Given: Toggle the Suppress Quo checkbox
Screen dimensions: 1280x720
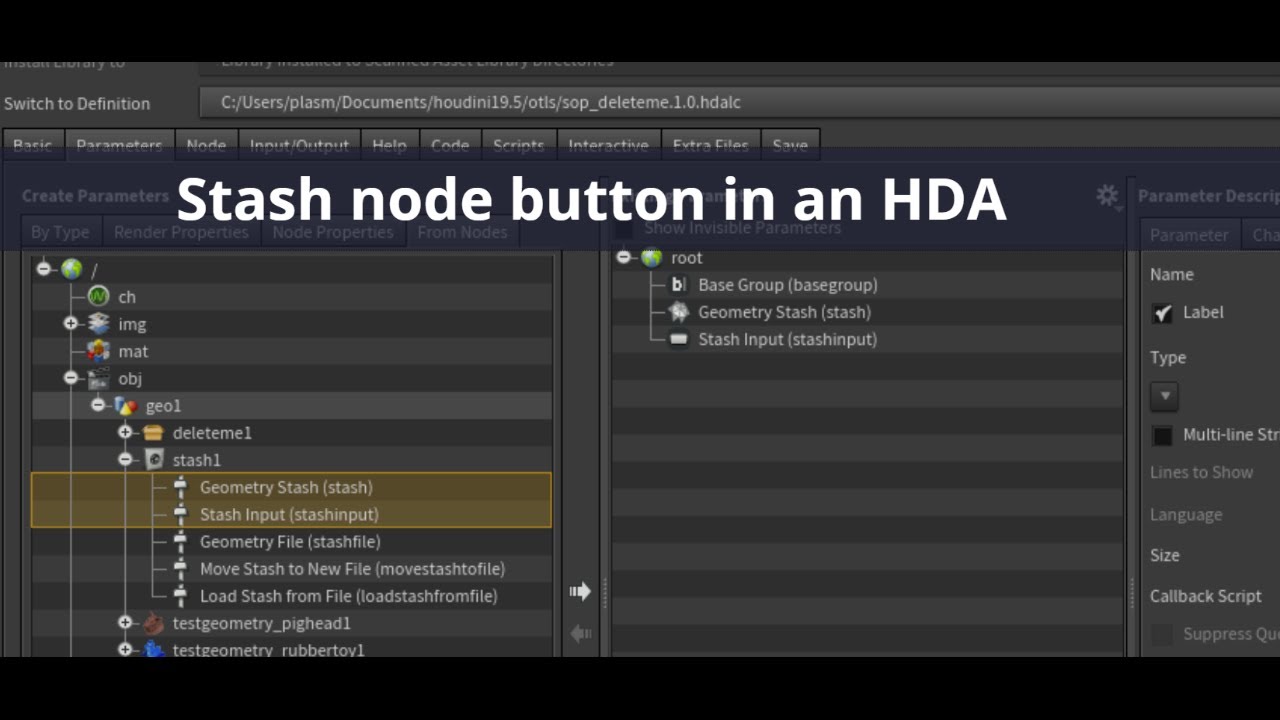Looking at the screenshot, I should pyautogui.click(x=1162, y=634).
